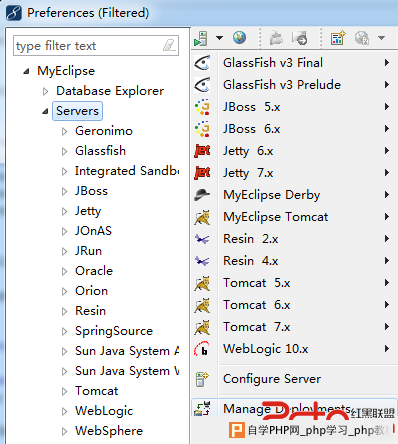Click the type filter text field
Image resolution: width=398 pixels, height=444 pixels.
pos(96,45)
